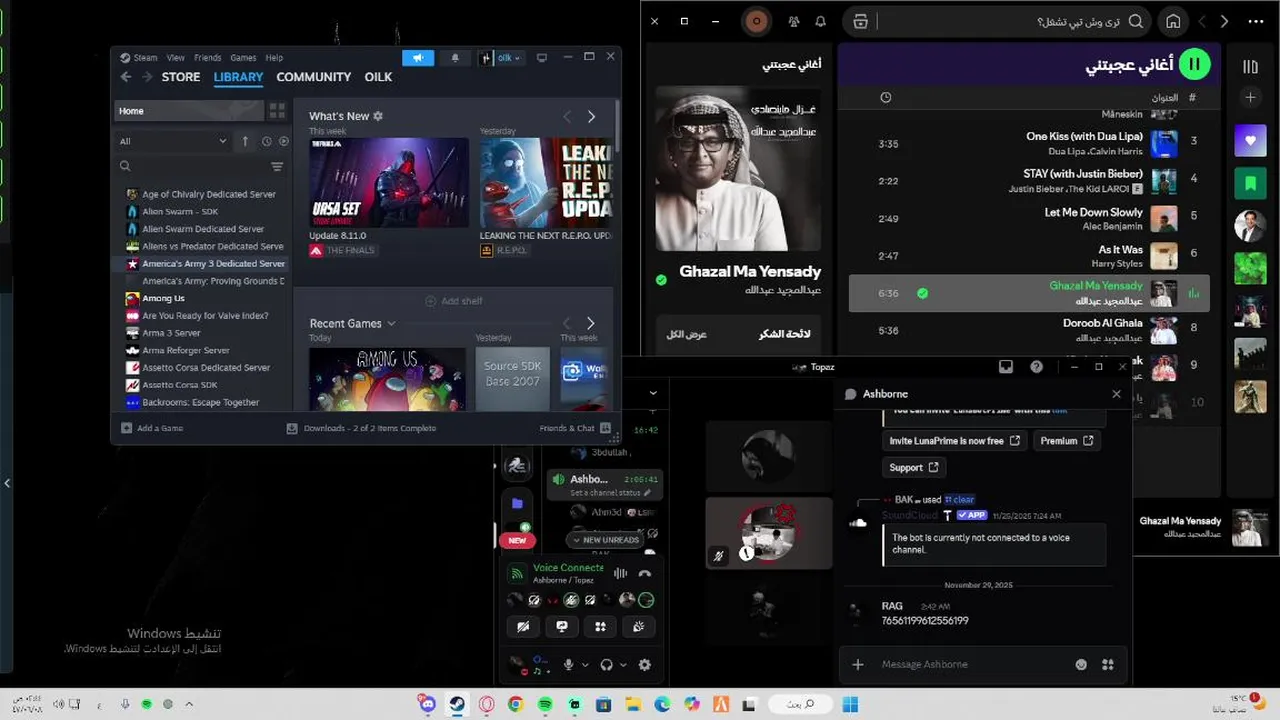Open What's New settings gear in Steam
Image resolution: width=1280 pixels, height=720 pixels.
tap(378, 116)
